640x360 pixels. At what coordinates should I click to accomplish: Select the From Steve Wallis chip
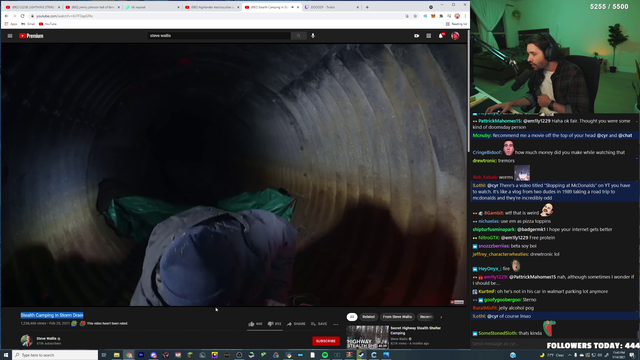(x=397, y=317)
